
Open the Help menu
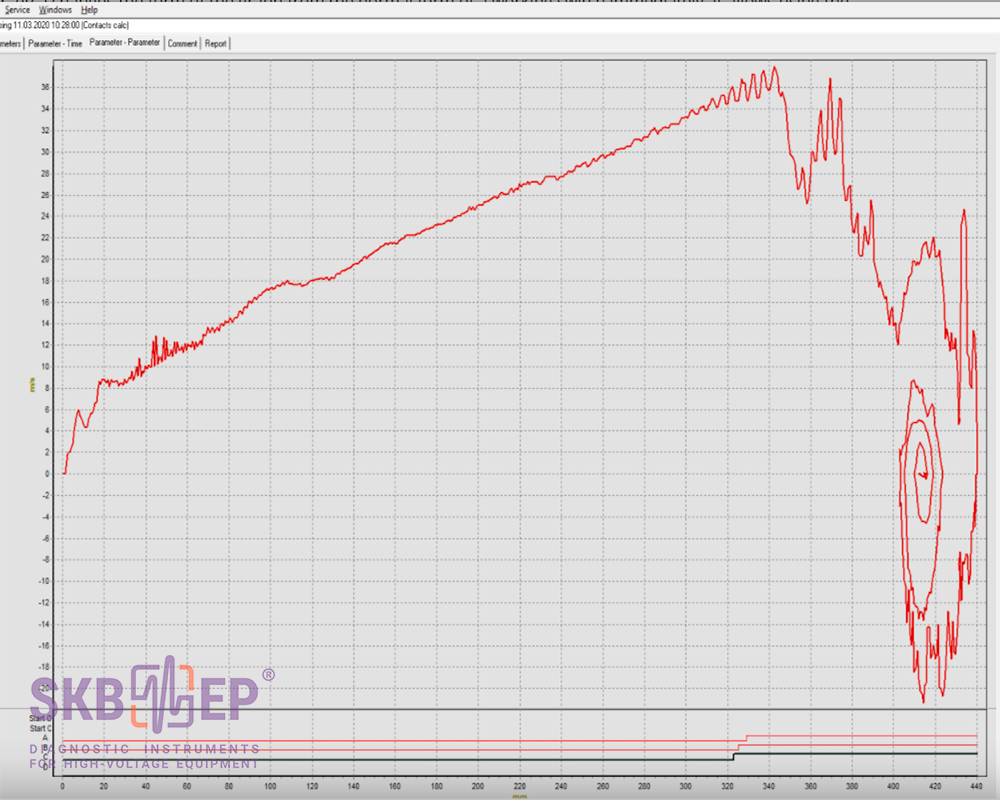pos(89,9)
